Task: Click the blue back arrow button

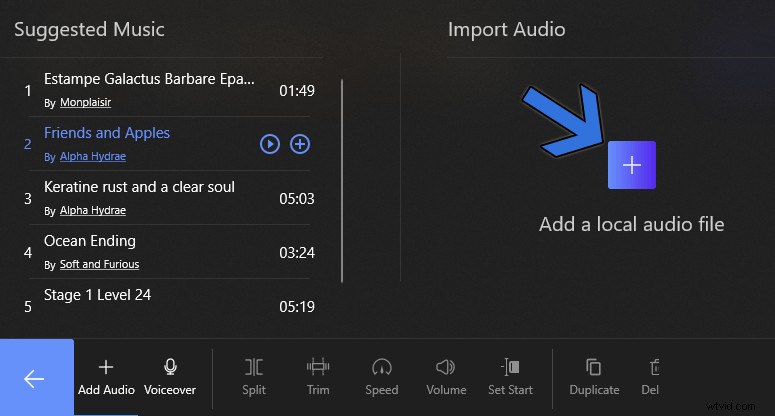Action: point(36,378)
